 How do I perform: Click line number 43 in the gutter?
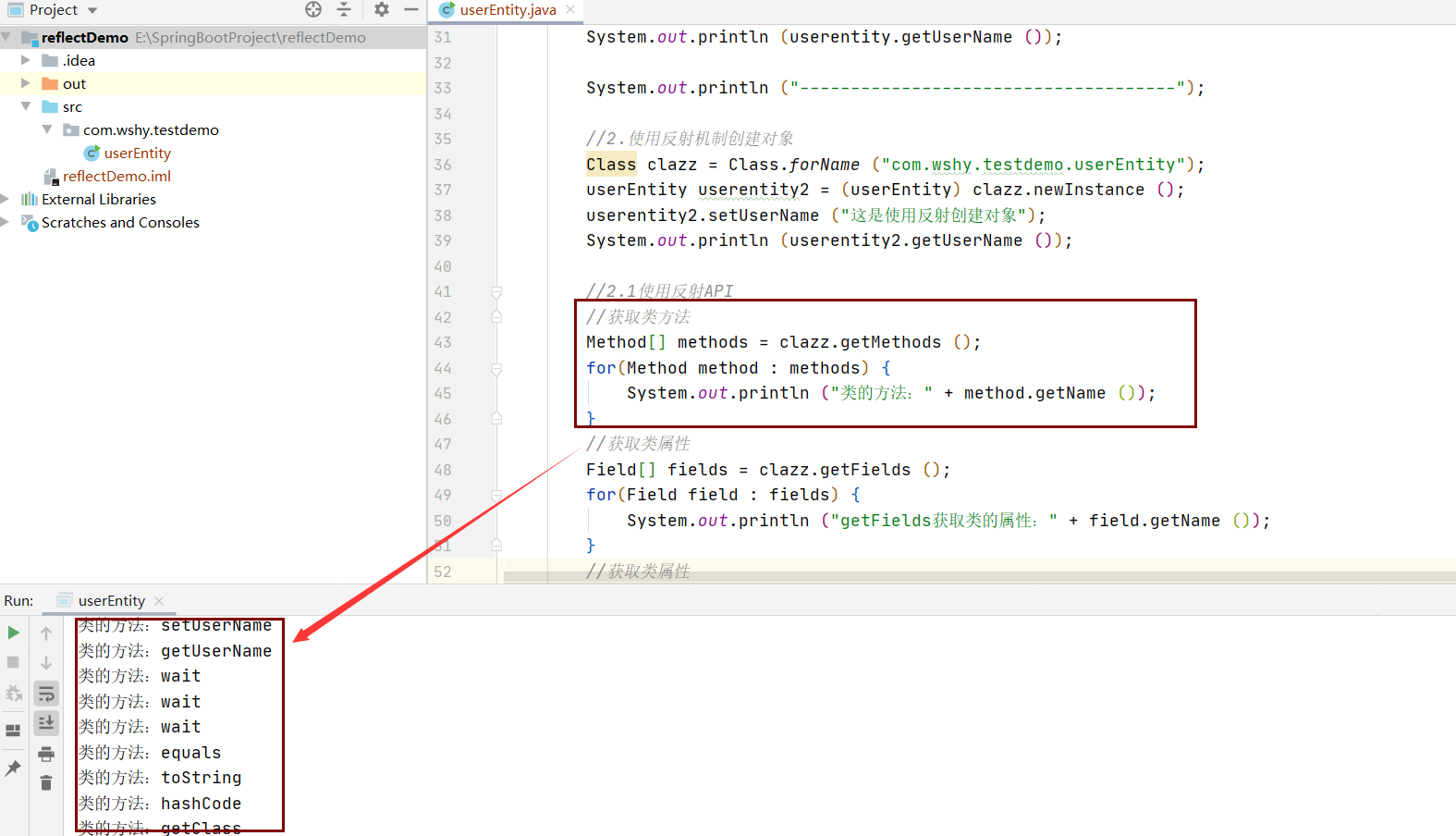443,342
